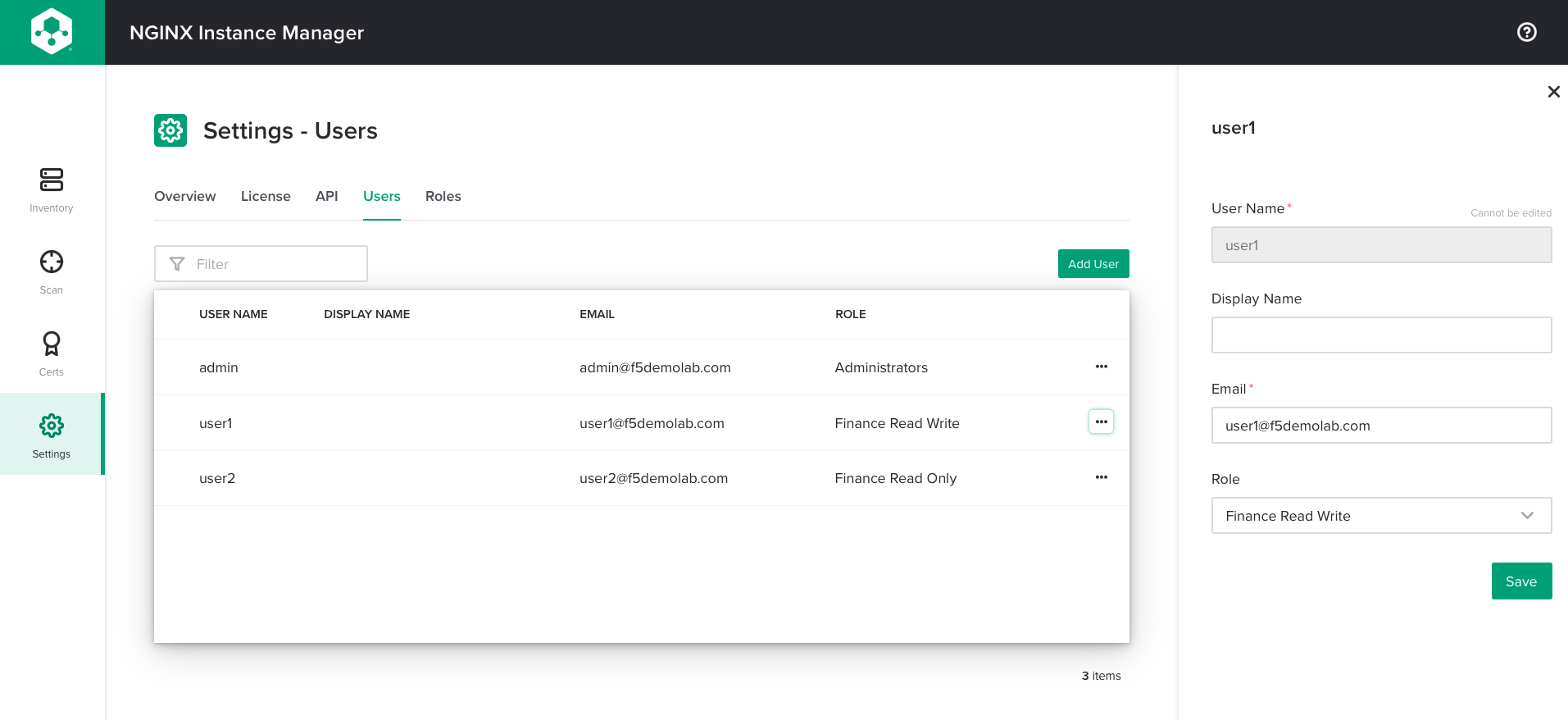The image size is (1568, 720).
Task: Open the help question mark icon
Action: 1526,32
